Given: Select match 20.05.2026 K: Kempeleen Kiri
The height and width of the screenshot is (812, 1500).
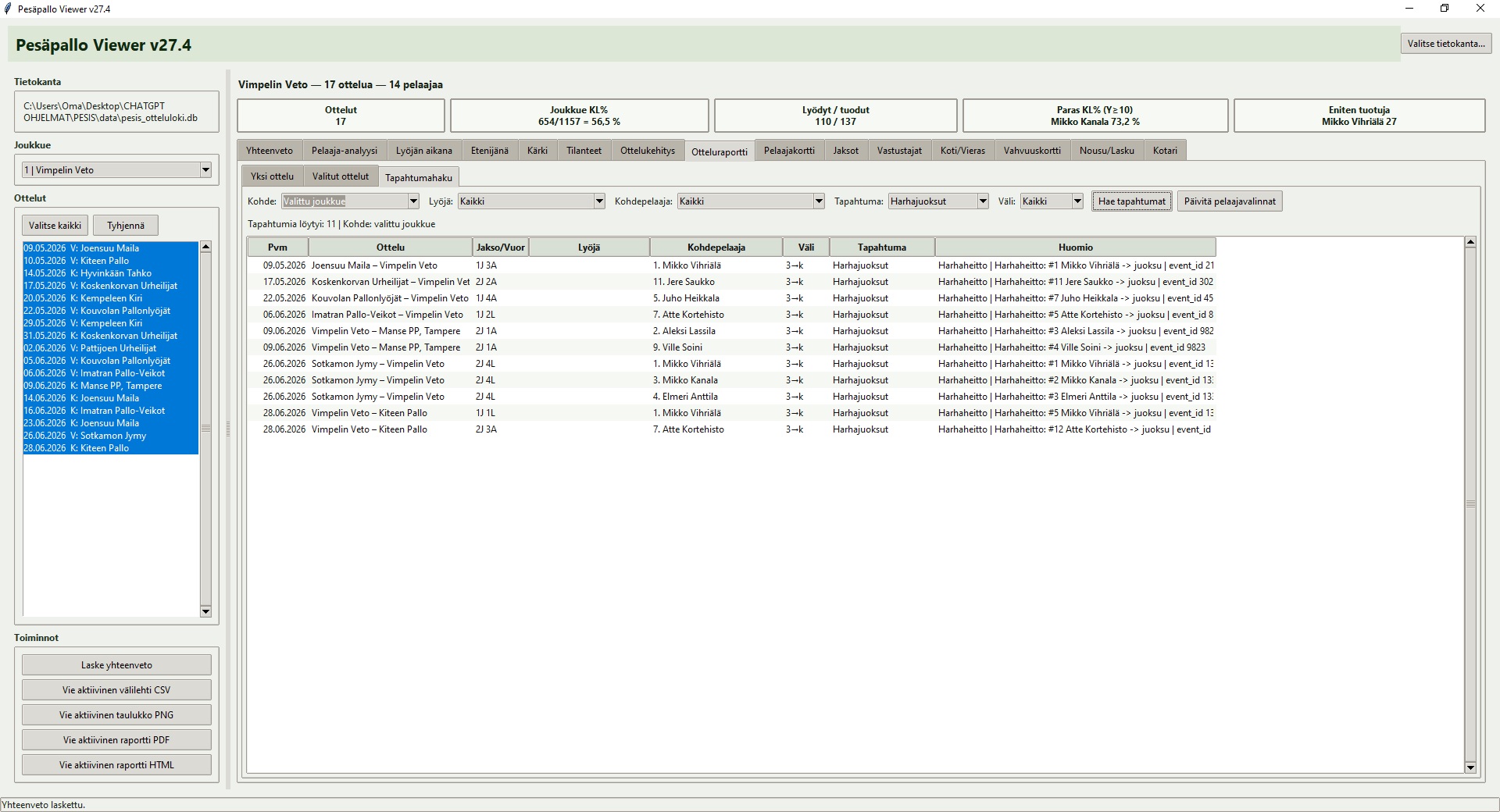Looking at the screenshot, I should click(x=111, y=298).
